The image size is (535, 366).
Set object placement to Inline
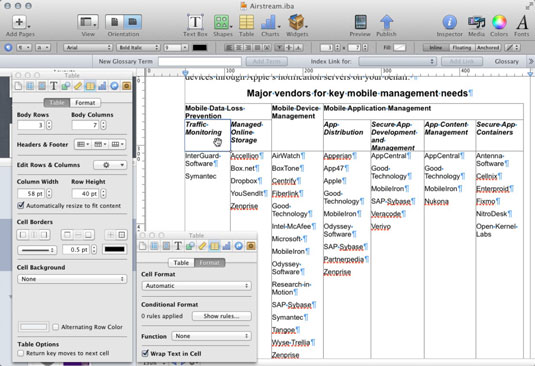[x=436, y=48]
